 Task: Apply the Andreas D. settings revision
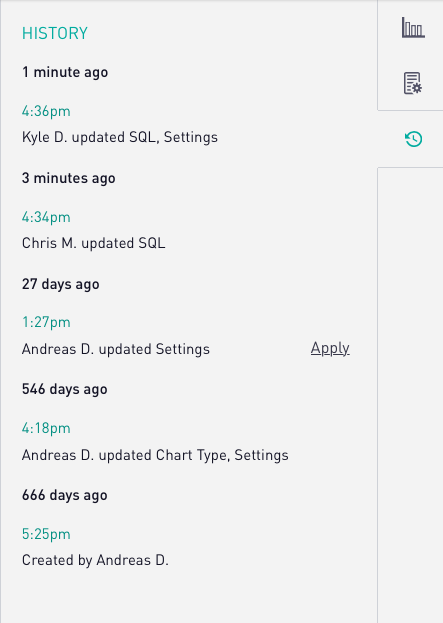[330, 348]
